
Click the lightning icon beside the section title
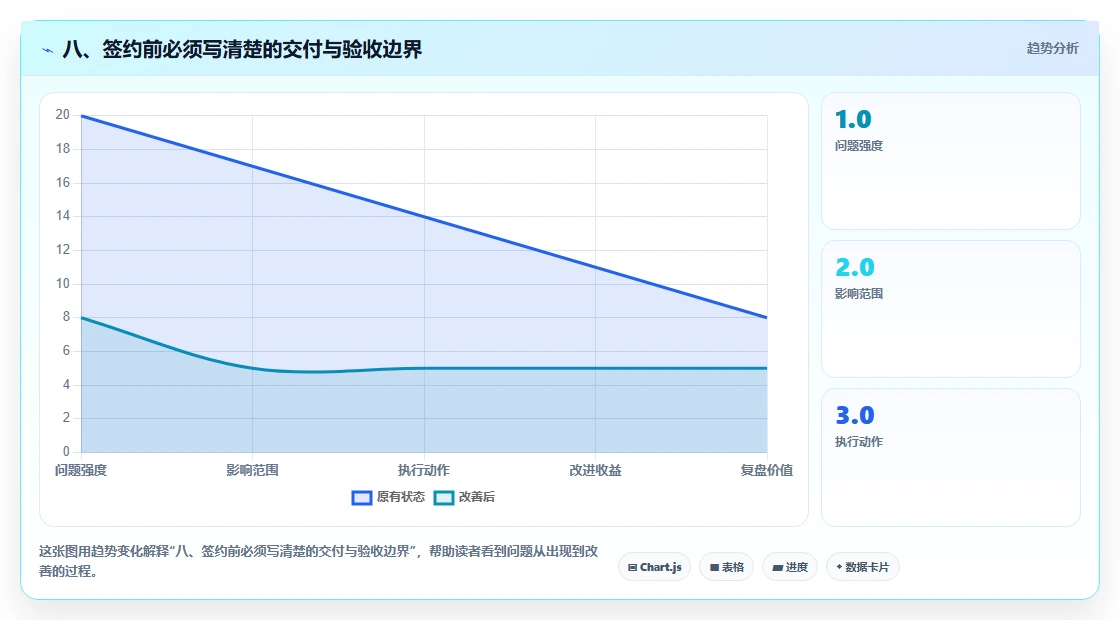pos(48,50)
